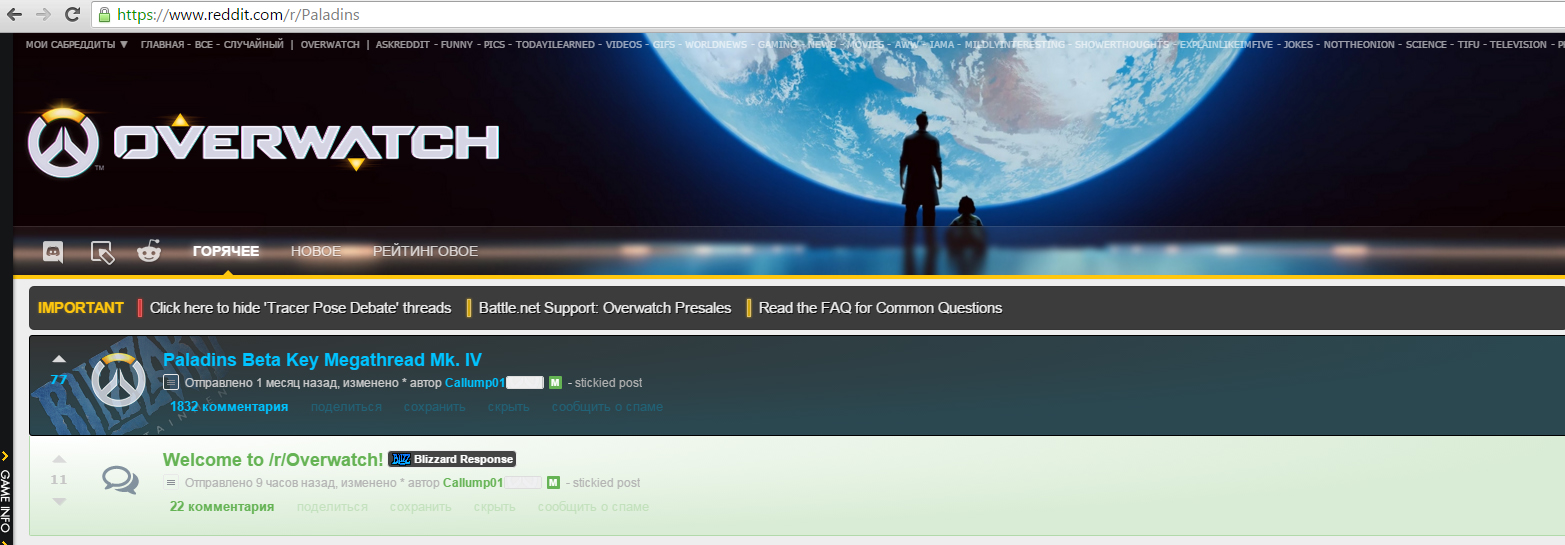Viewport: 1565px width, 545px height.
Task: Click сохранить under the Welcome post
Action: click(x=421, y=507)
